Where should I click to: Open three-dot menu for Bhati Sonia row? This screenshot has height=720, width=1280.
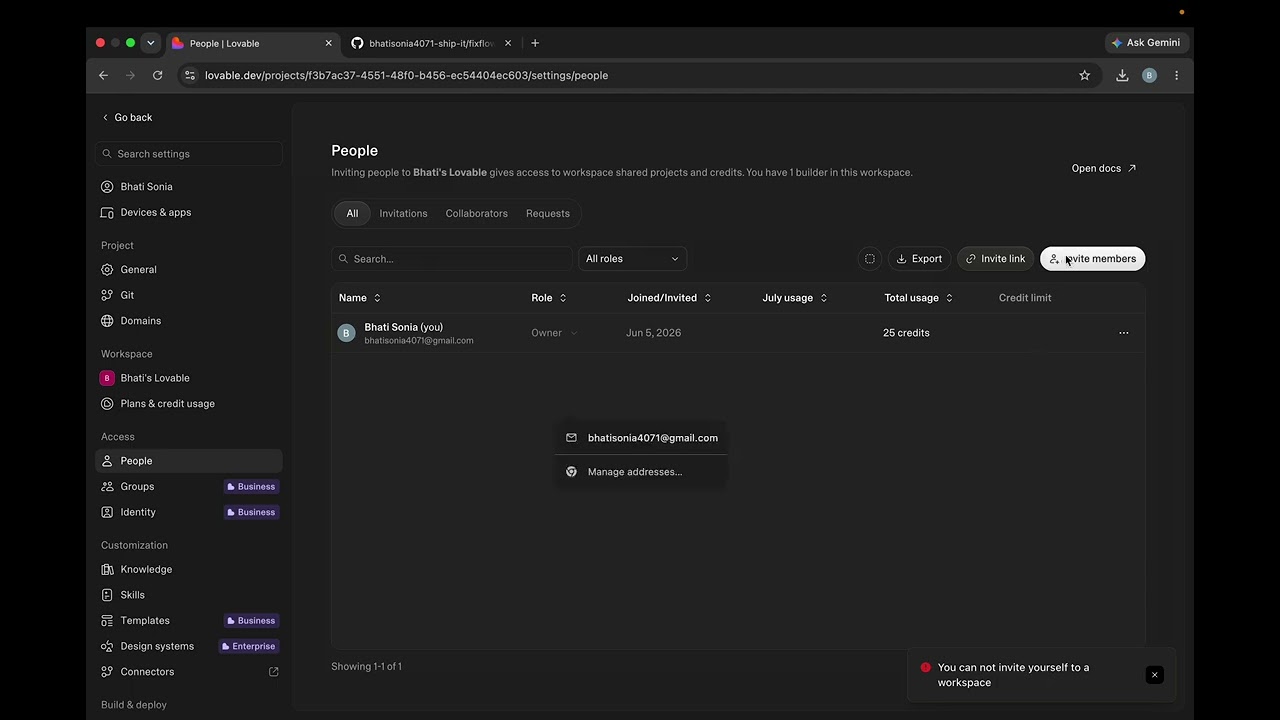tap(1123, 333)
